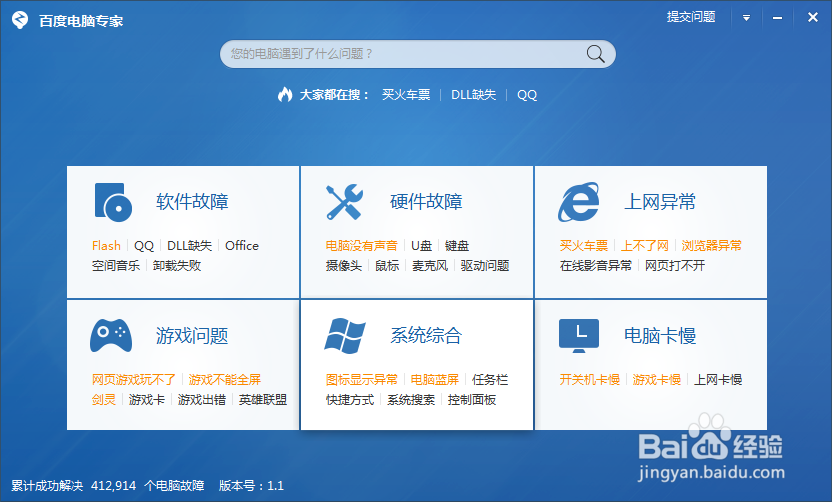
Task: Open the title bar dropdown arrow menu
Action: click(746, 18)
